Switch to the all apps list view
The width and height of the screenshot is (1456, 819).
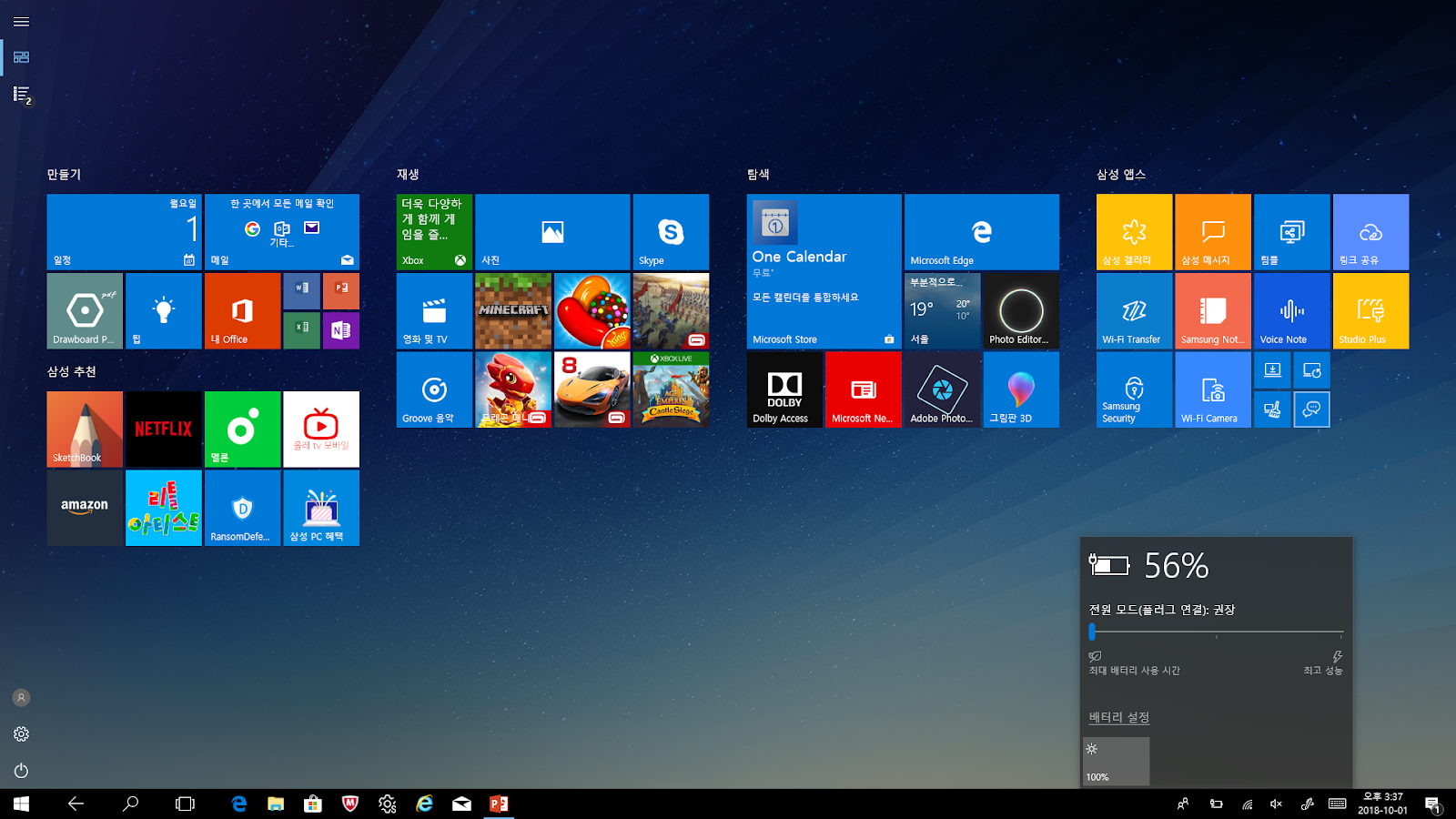coord(22,95)
